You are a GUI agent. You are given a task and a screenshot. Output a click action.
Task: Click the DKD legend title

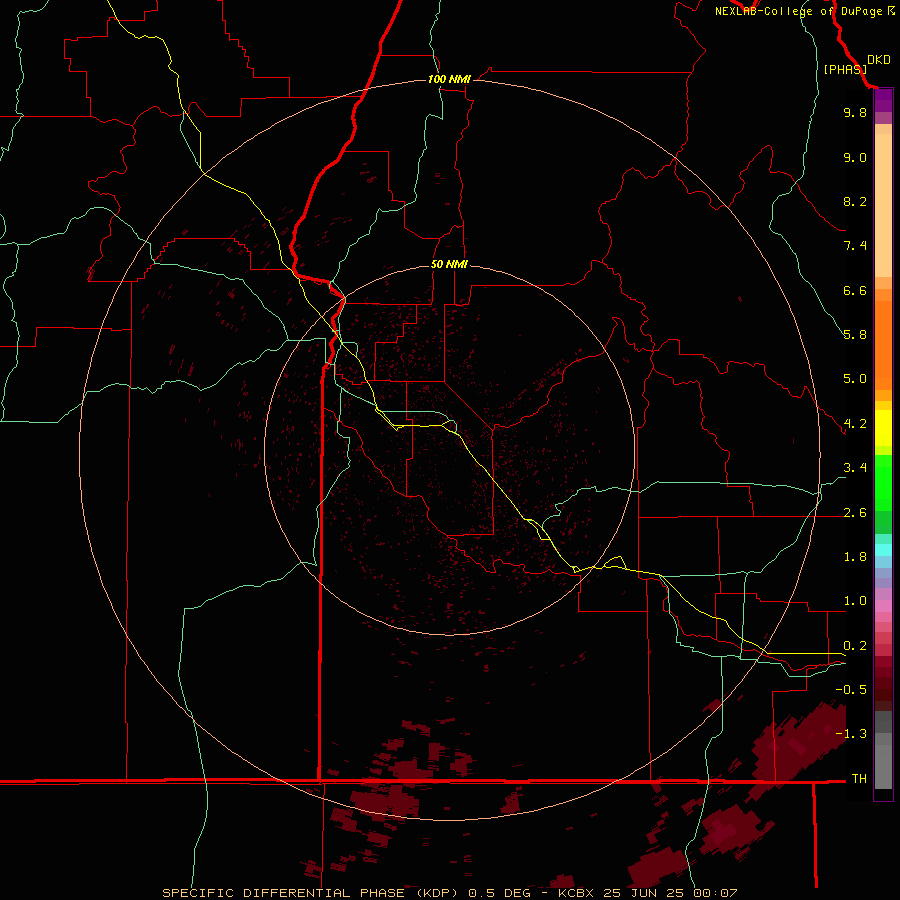coord(879,60)
